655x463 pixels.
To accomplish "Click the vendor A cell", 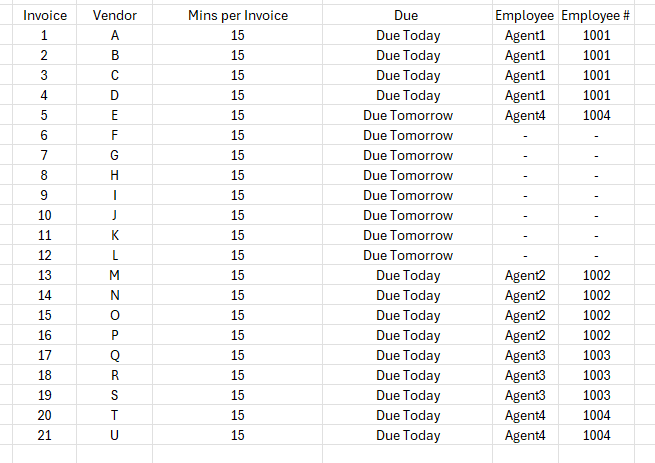I will click(114, 35).
